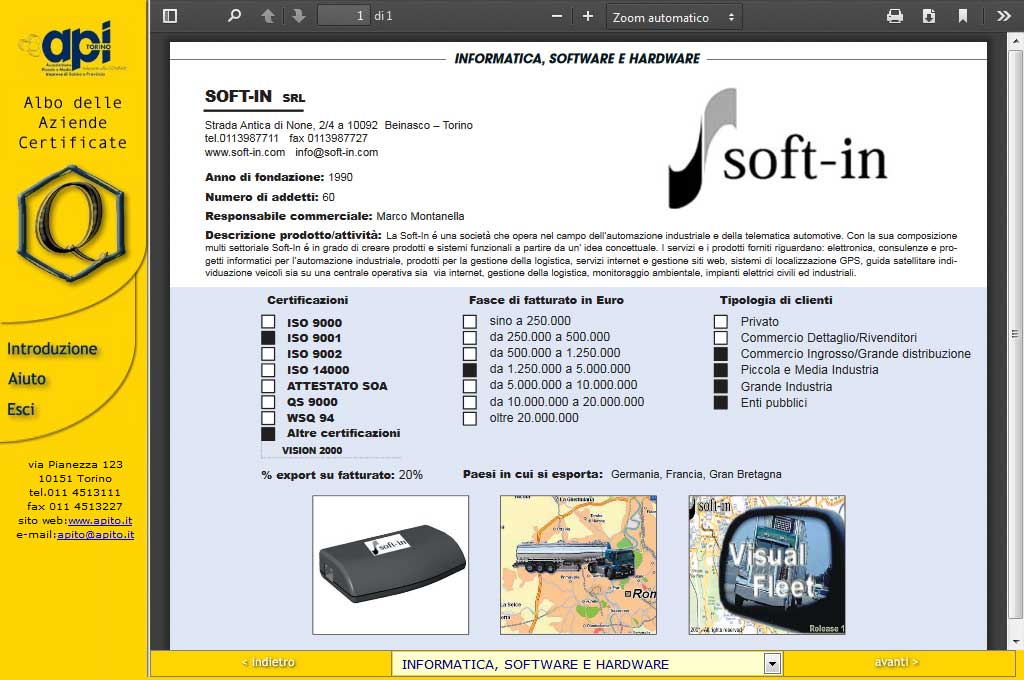Open the www.apito.it website link

coord(100,521)
